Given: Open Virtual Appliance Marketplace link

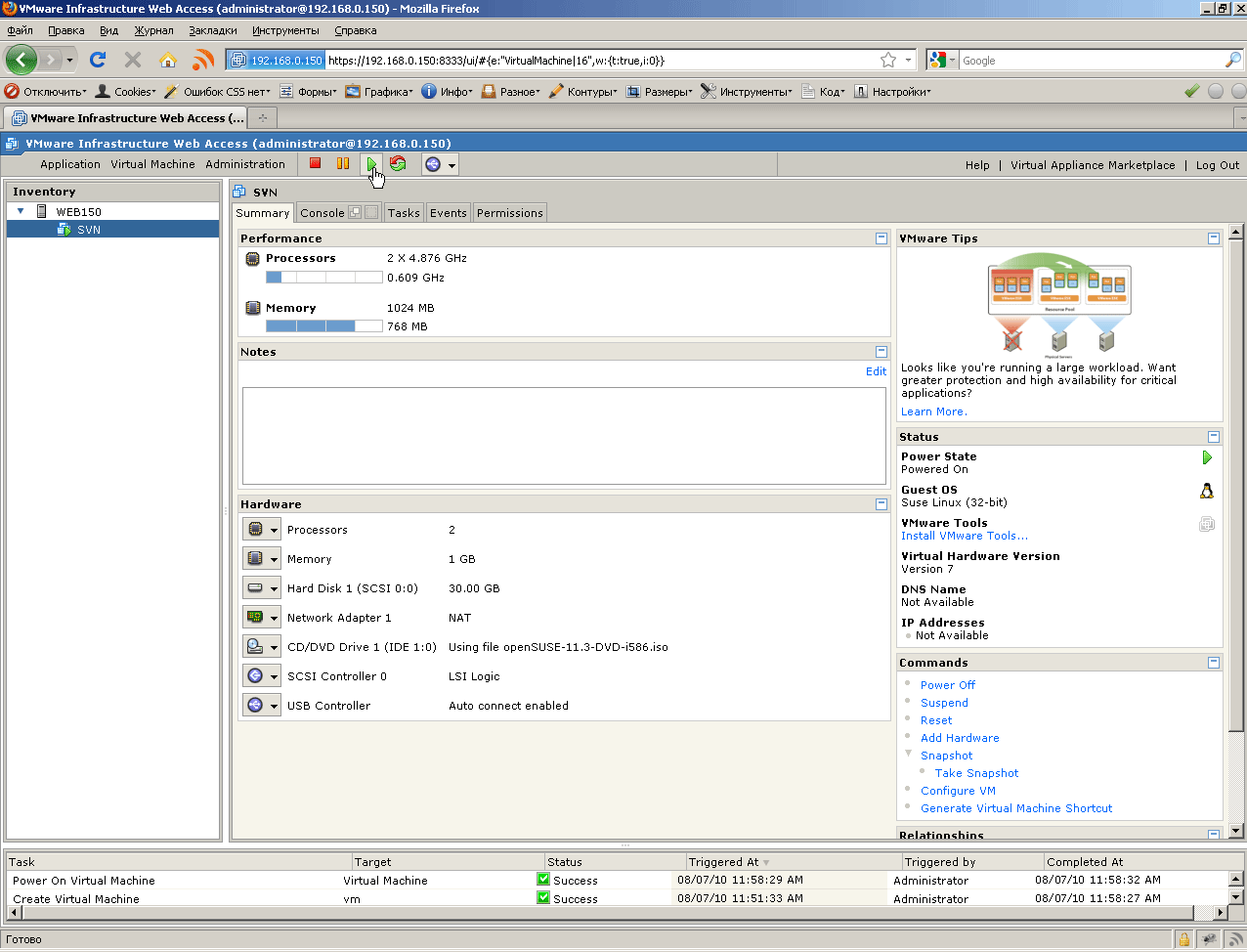Looking at the screenshot, I should 1093,165.
